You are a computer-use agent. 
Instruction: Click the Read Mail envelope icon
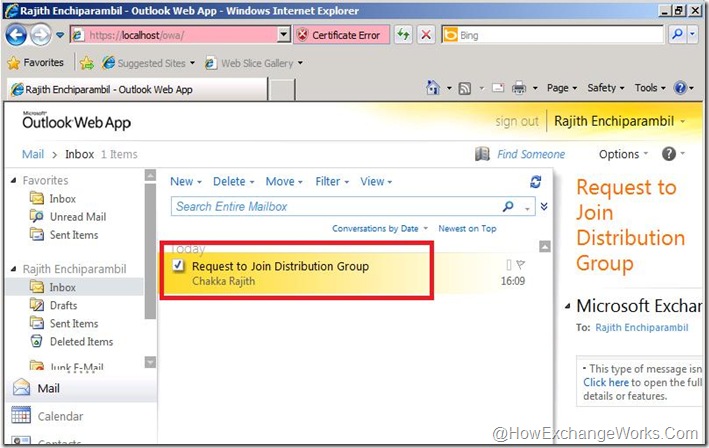(x=498, y=88)
